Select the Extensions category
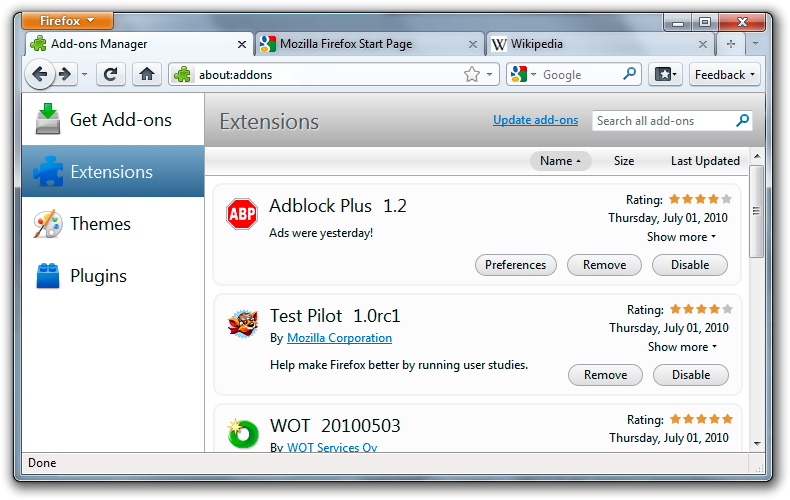The image size is (790, 500). (x=113, y=171)
